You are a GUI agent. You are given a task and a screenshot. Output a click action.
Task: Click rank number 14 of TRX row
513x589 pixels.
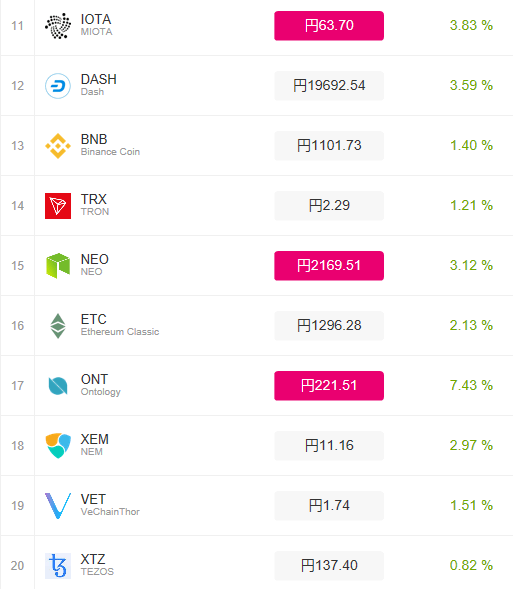(x=18, y=206)
